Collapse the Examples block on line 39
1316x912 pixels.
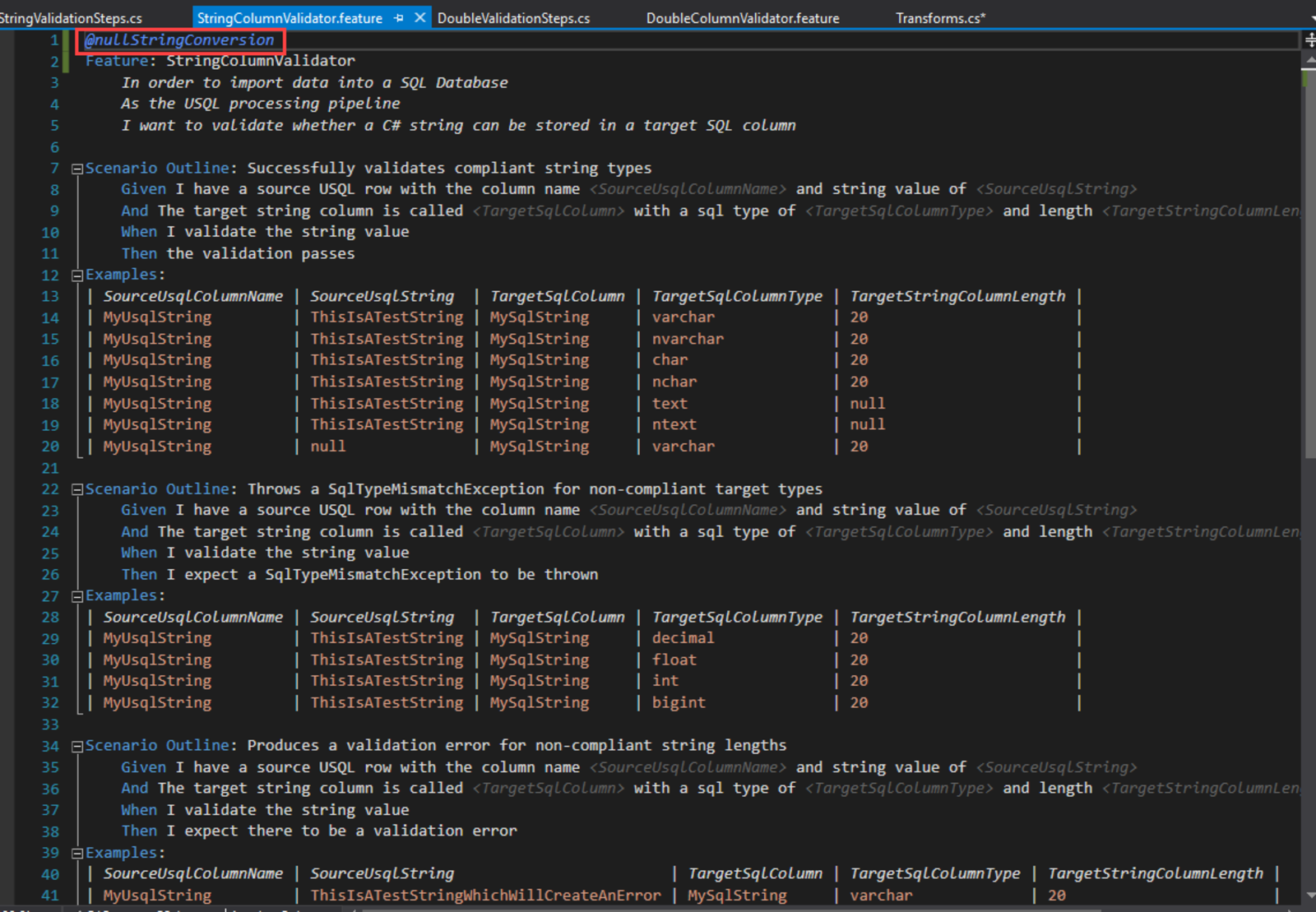click(x=77, y=854)
